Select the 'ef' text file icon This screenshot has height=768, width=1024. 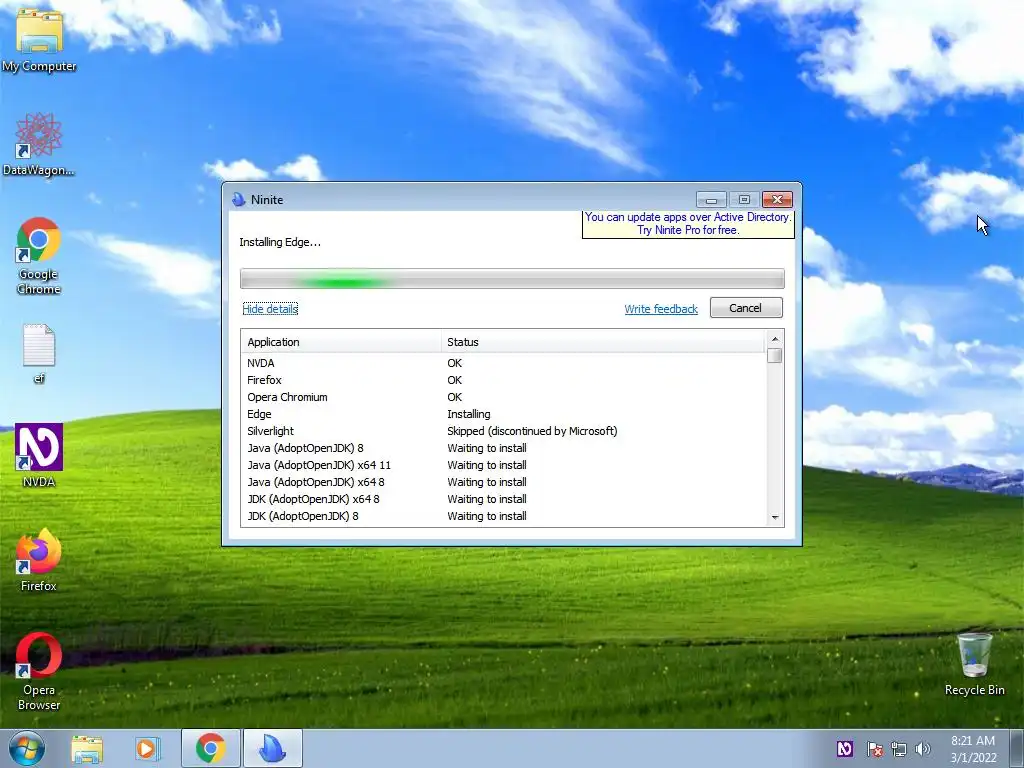pyautogui.click(x=39, y=353)
